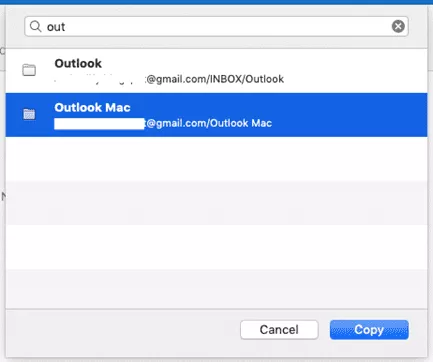Screen dimensions: 433x362
Task: Cancel the folder selection dialog
Action: tap(279, 330)
